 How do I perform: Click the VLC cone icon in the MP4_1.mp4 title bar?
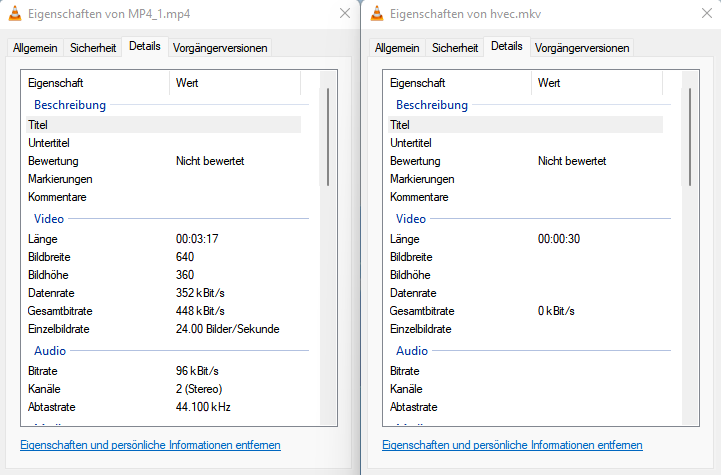click(x=13, y=14)
